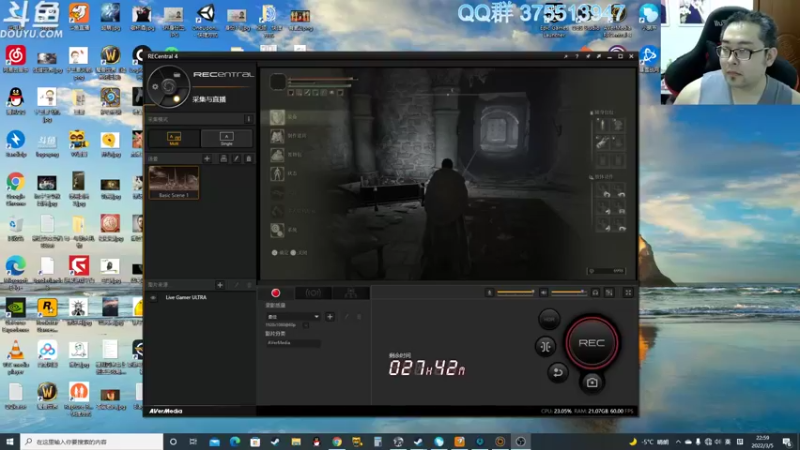
Task: Open capture mode info icon
Action: tap(248, 119)
